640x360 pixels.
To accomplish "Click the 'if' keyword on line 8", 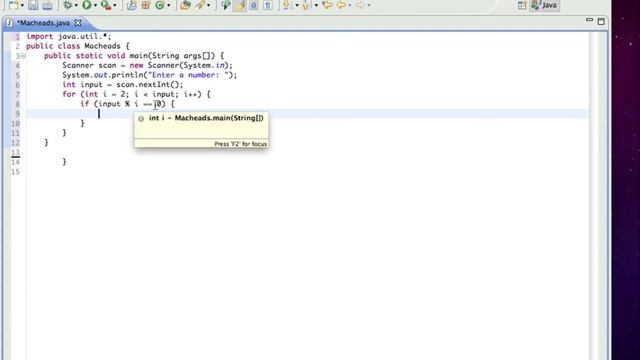I will click(x=84, y=104).
